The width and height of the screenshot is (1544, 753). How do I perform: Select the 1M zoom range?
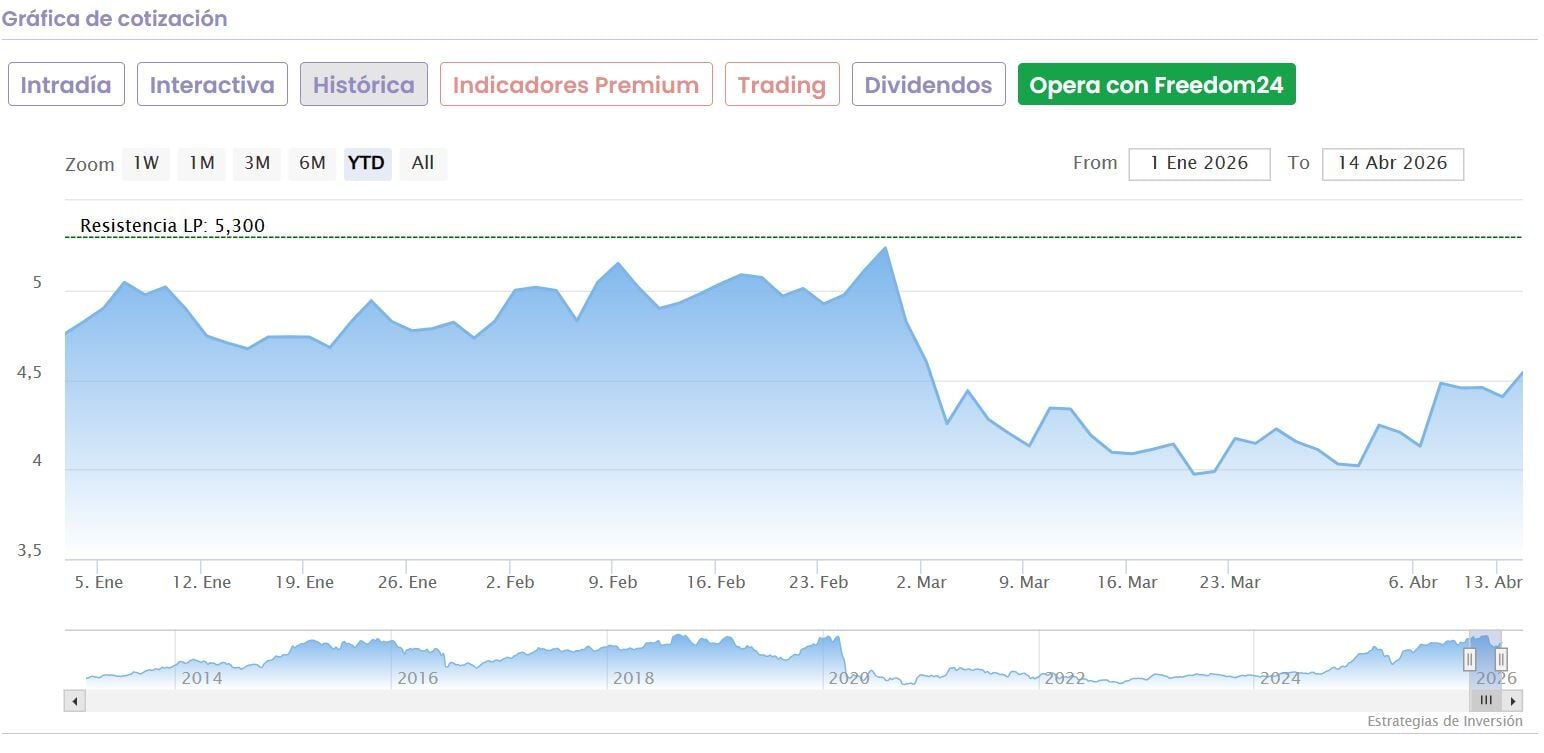(202, 163)
